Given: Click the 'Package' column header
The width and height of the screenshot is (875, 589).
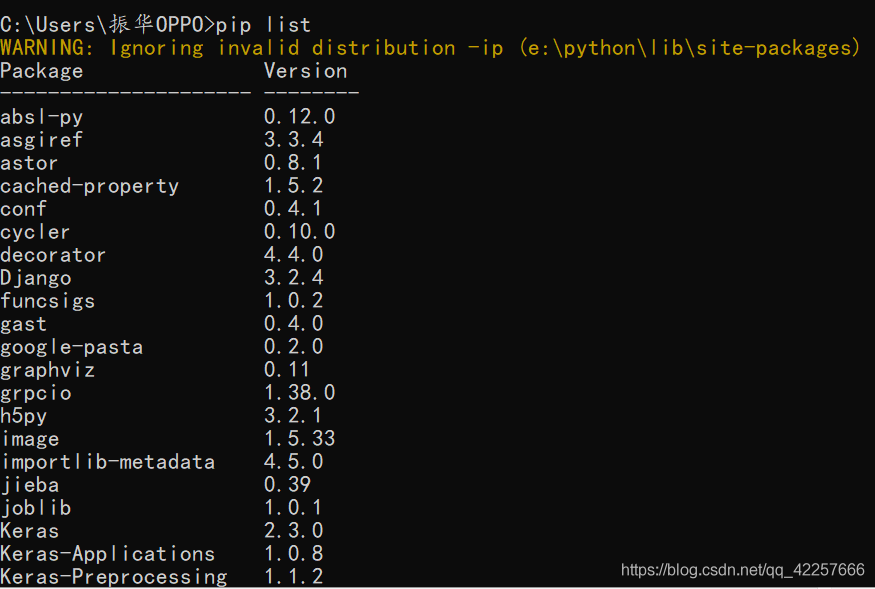Looking at the screenshot, I should (x=42, y=71).
